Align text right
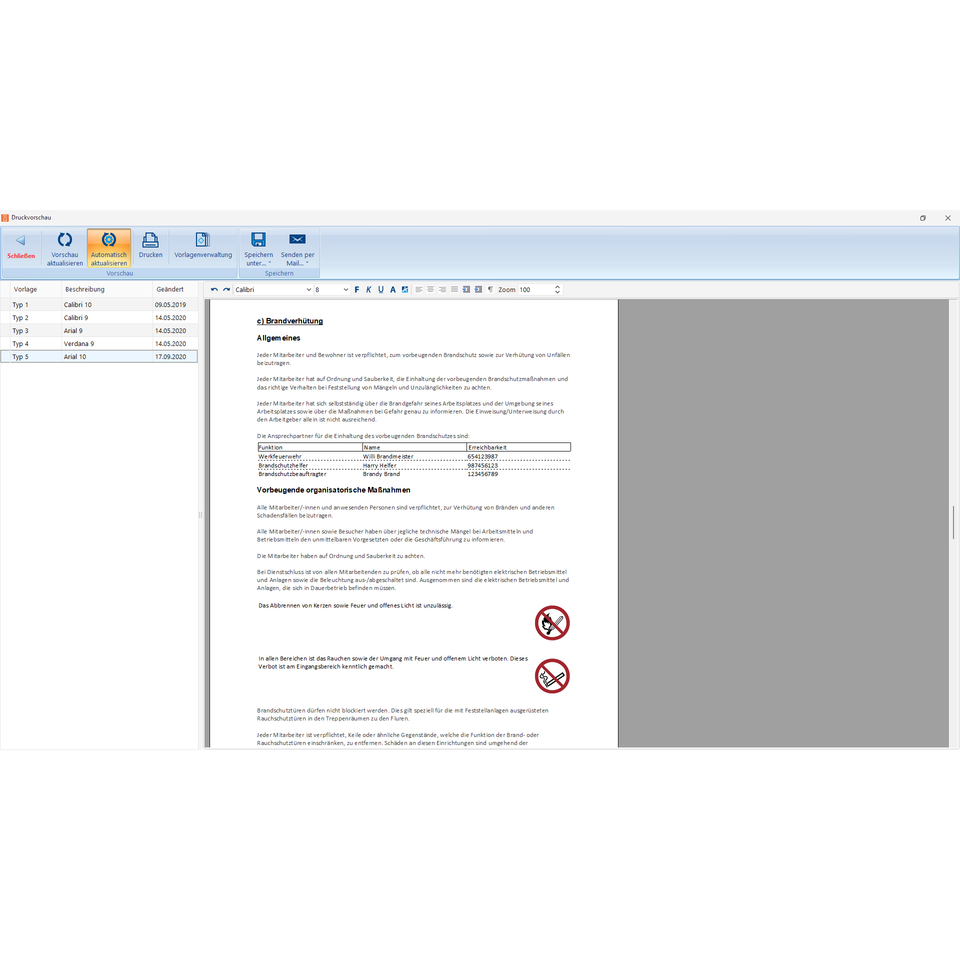The width and height of the screenshot is (960, 960). [x=442, y=290]
